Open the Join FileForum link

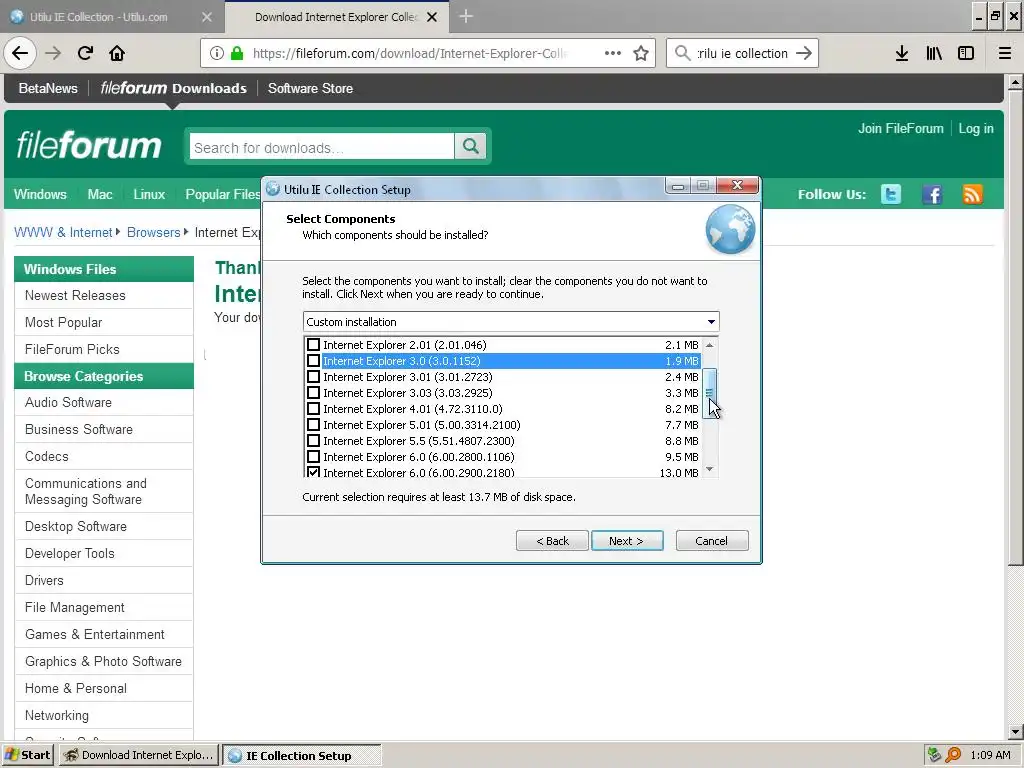click(901, 128)
